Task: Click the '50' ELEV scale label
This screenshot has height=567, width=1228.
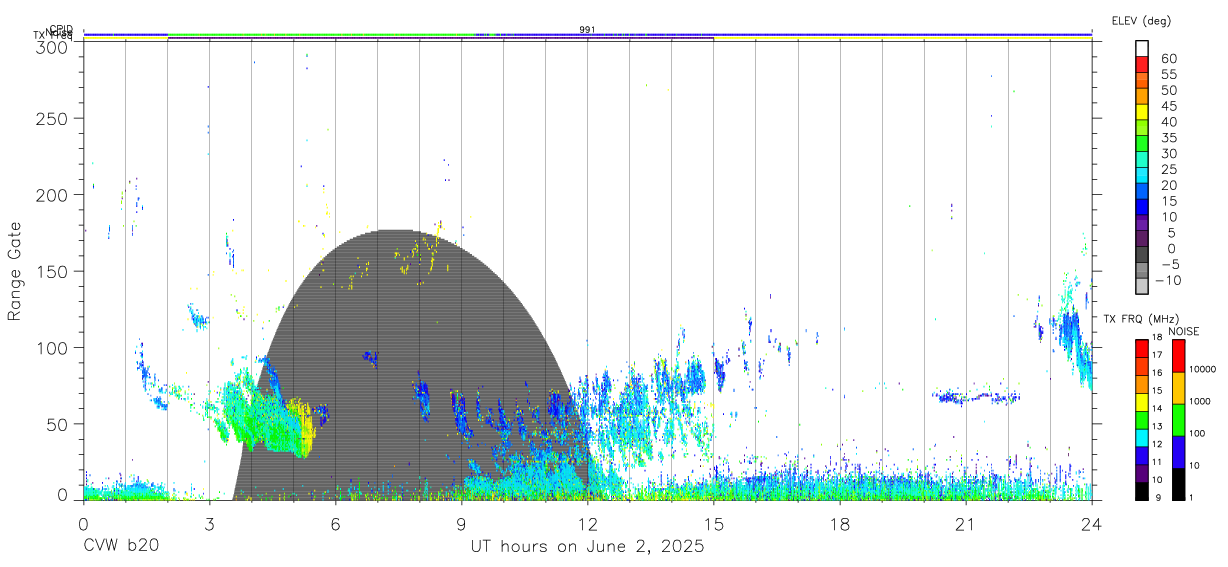Action: click(x=1168, y=90)
